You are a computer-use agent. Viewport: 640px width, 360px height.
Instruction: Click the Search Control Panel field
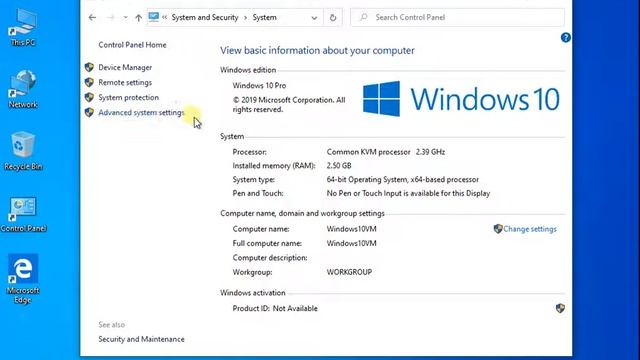458,18
